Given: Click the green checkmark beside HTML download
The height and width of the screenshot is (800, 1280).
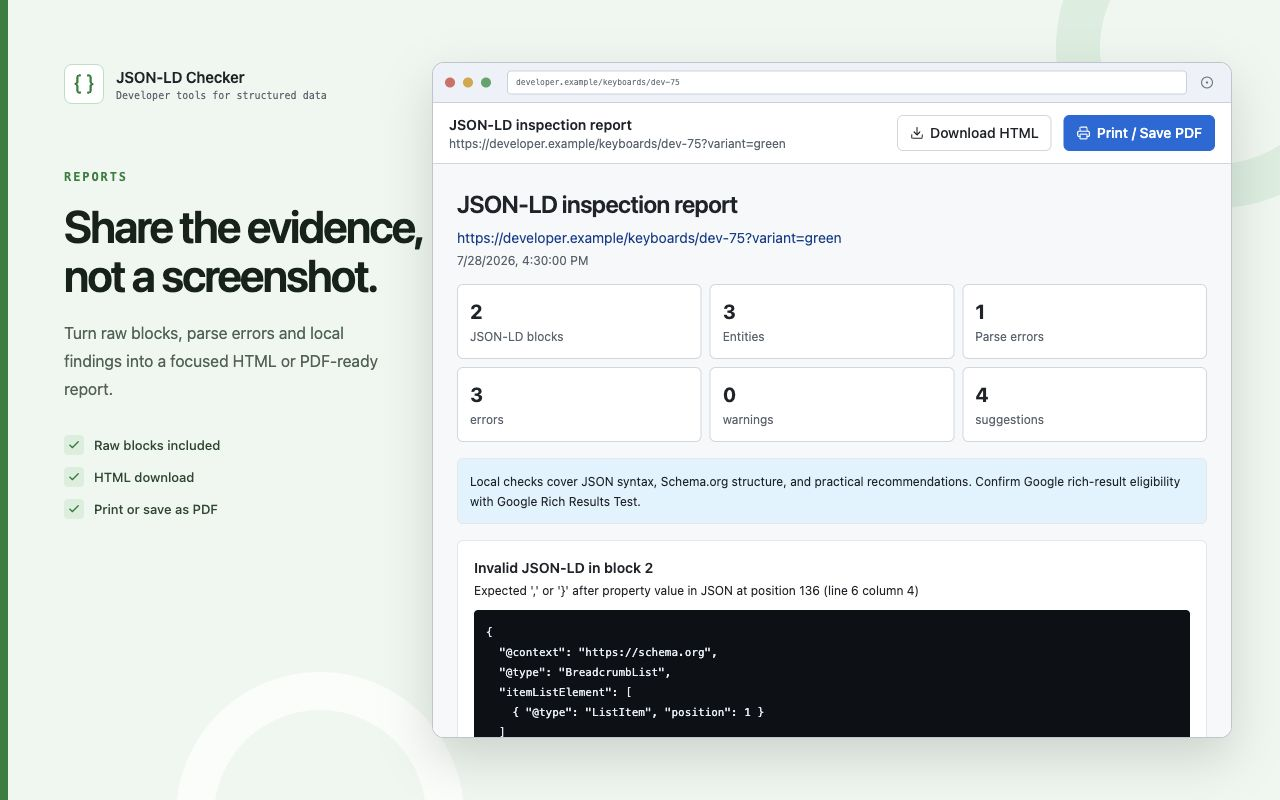Looking at the screenshot, I should pos(74,477).
